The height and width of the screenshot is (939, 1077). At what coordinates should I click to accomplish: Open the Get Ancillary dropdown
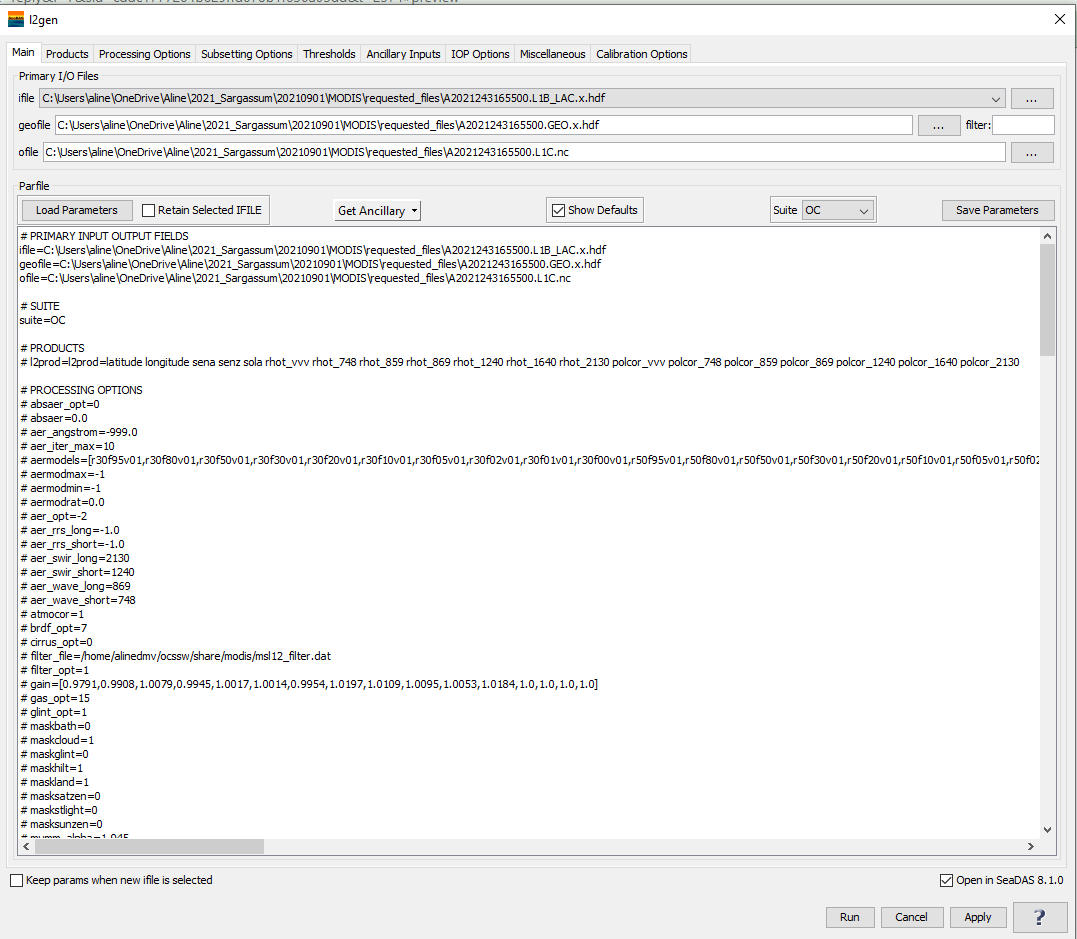tap(377, 210)
